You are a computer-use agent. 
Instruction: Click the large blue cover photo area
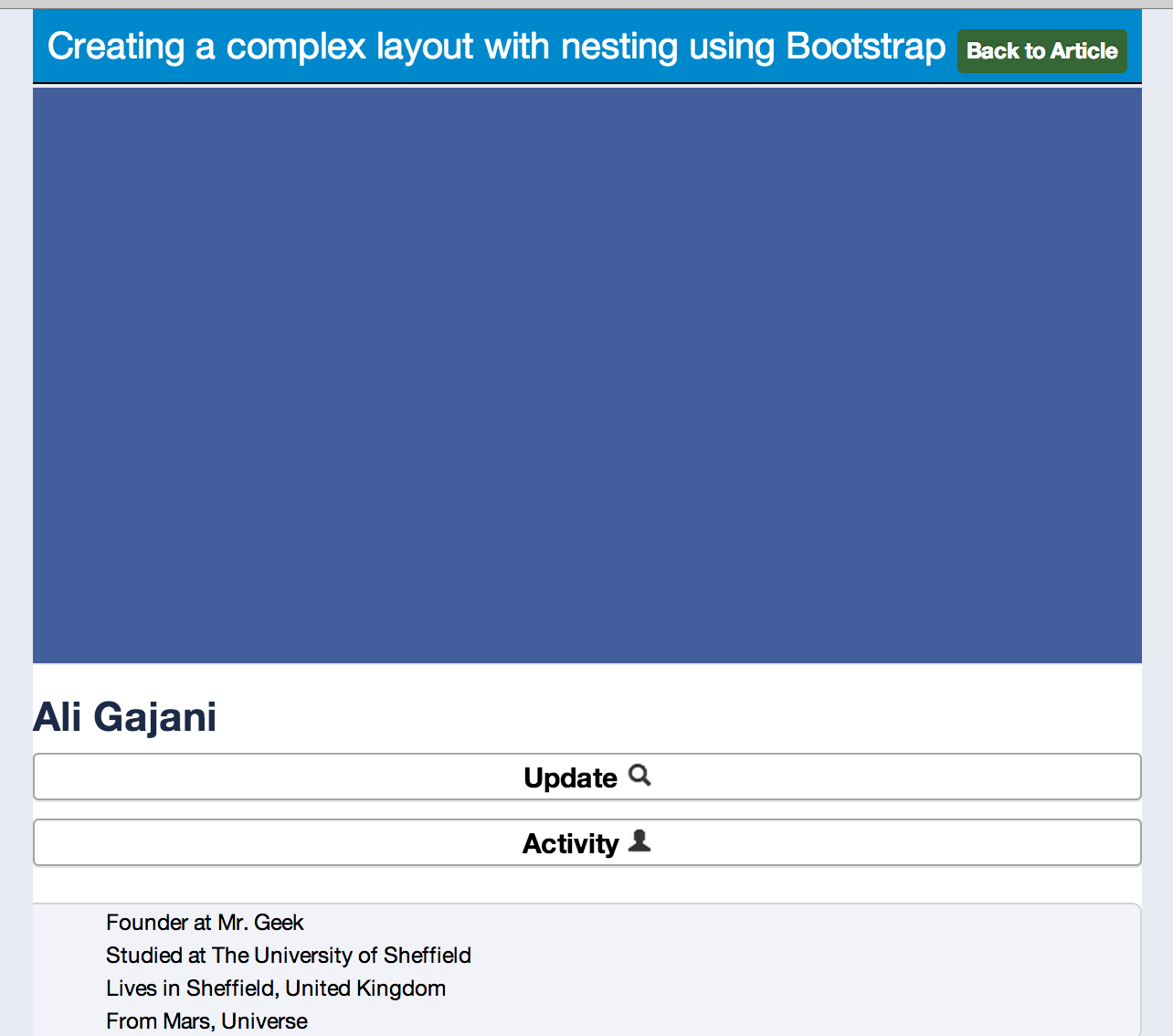tap(587, 375)
